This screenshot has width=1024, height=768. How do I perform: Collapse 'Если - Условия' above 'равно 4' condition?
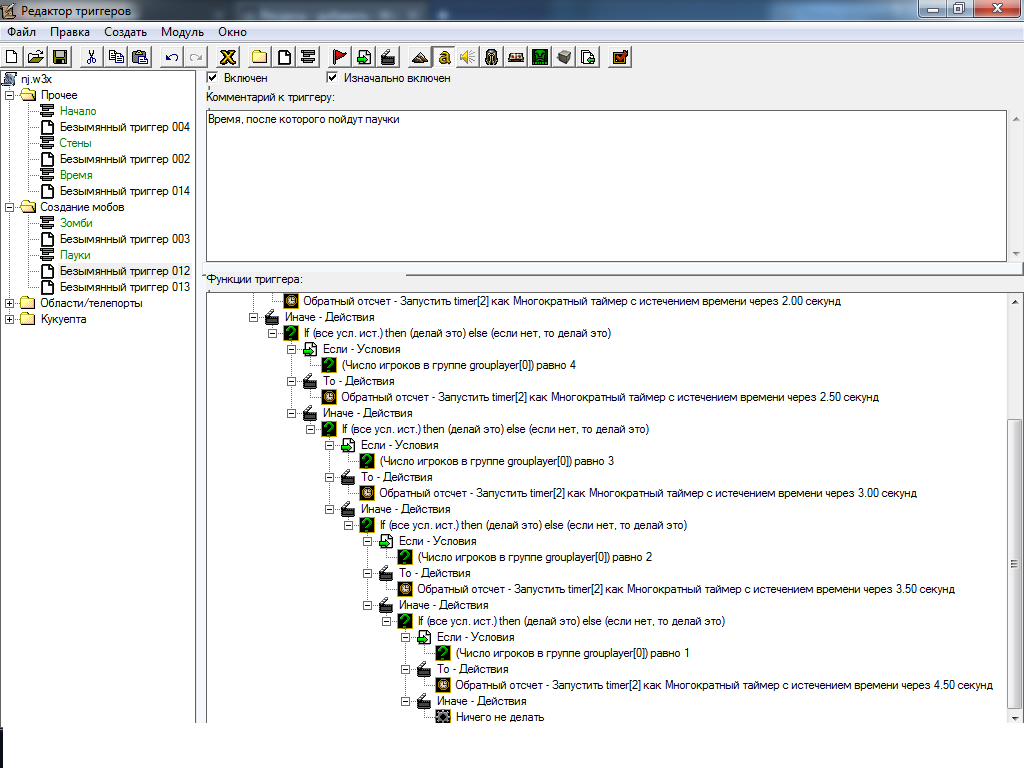pos(291,349)
